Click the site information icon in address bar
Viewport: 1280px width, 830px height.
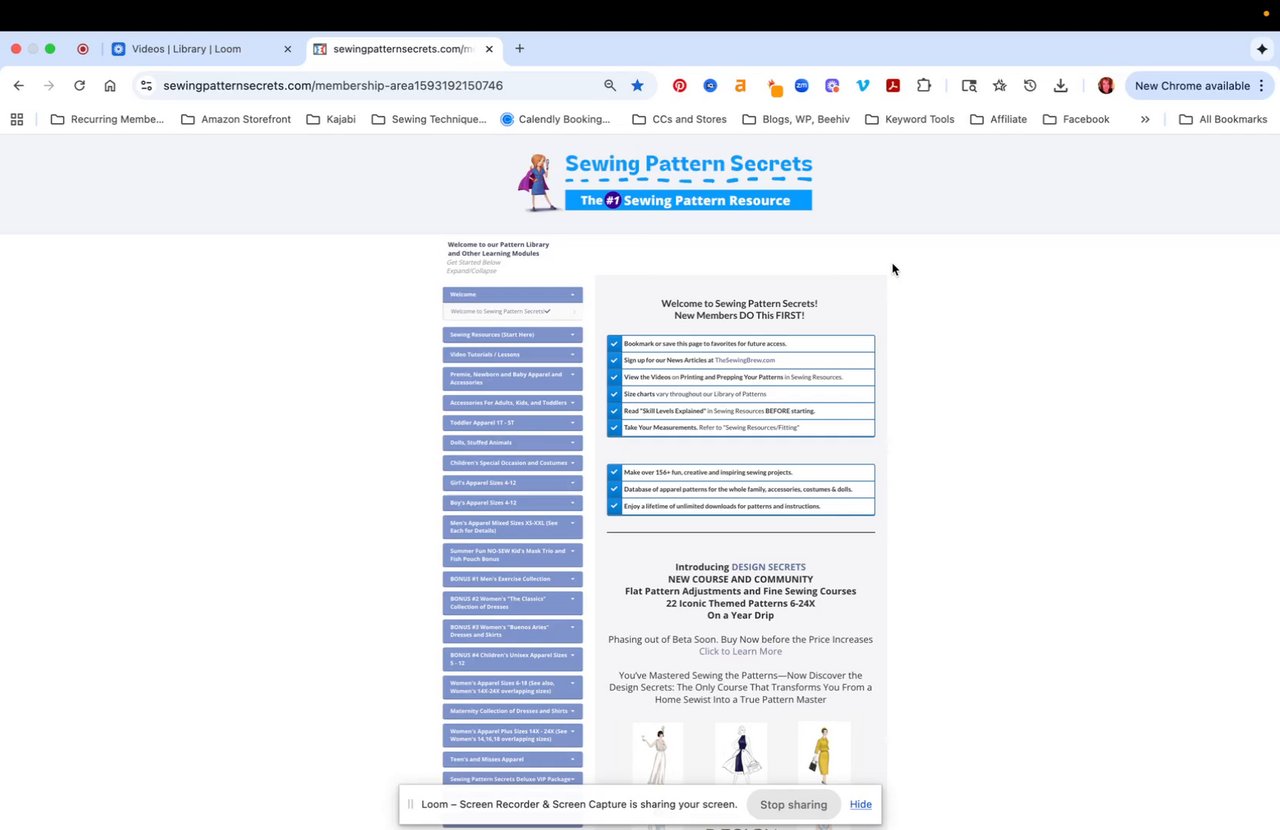(146, 86)
